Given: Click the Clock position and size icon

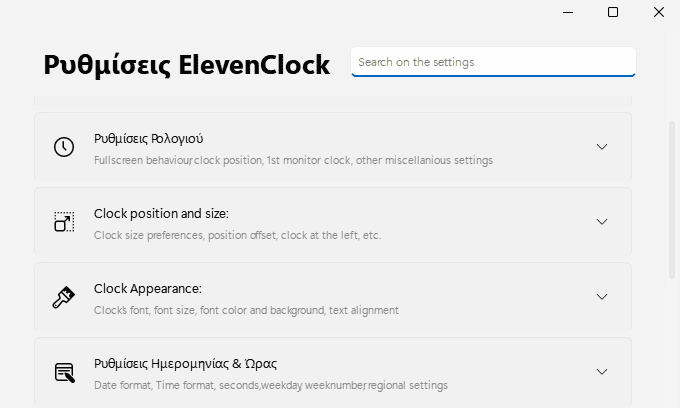Looking at the screenshot, I should coord(64,222).
